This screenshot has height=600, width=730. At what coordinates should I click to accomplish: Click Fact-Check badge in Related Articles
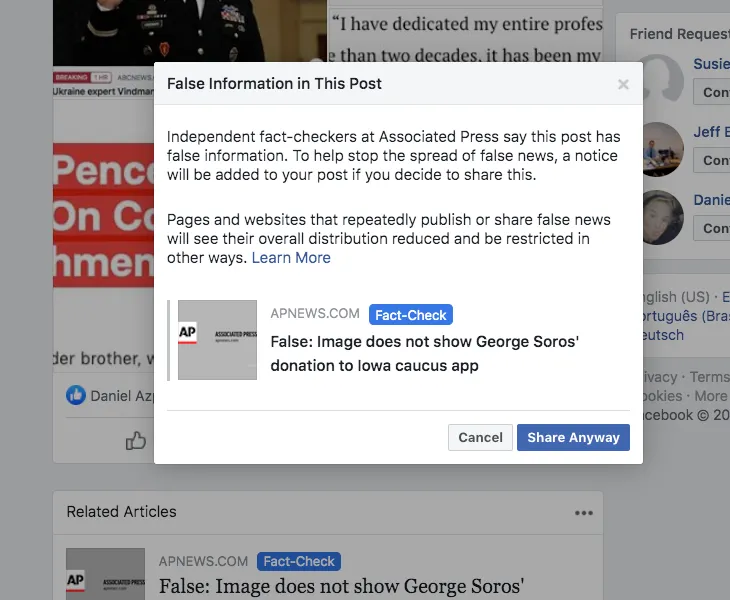(298, 561)
